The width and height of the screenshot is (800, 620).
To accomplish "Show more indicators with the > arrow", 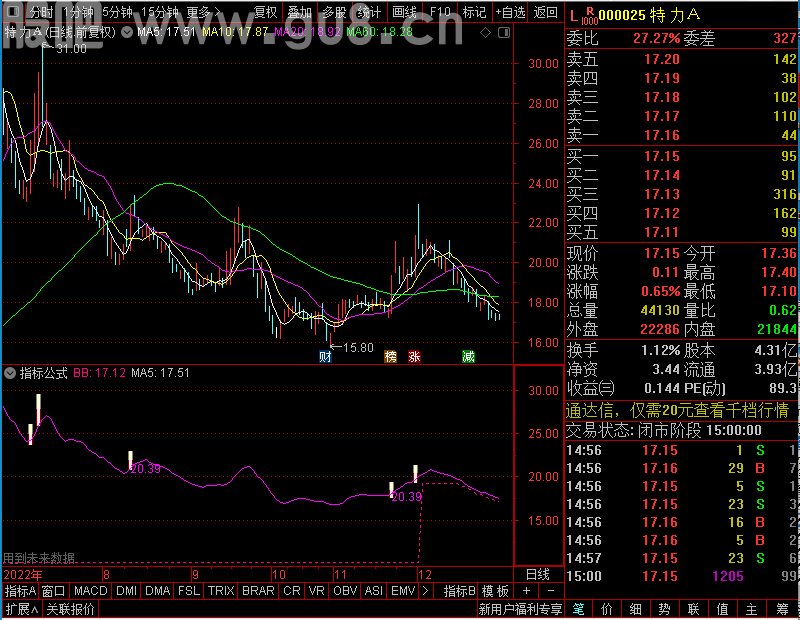I will click(425, 591).
